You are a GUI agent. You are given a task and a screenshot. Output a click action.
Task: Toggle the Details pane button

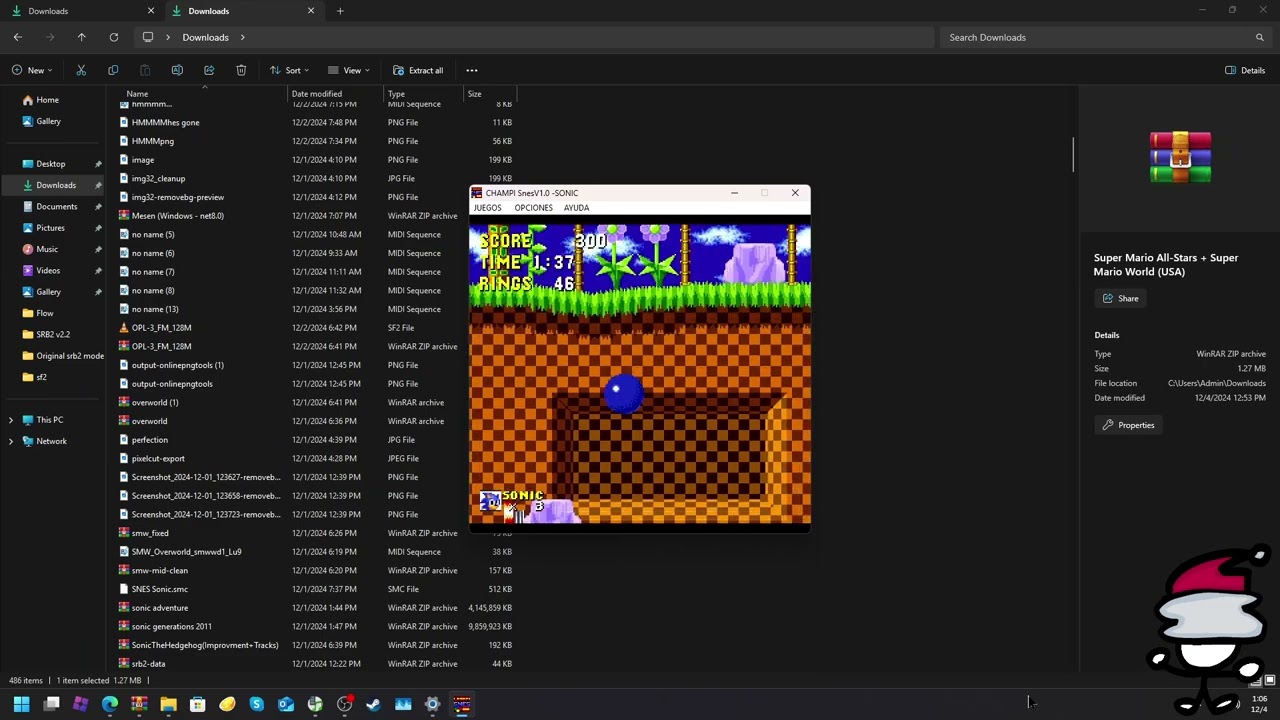point(1245,70)
